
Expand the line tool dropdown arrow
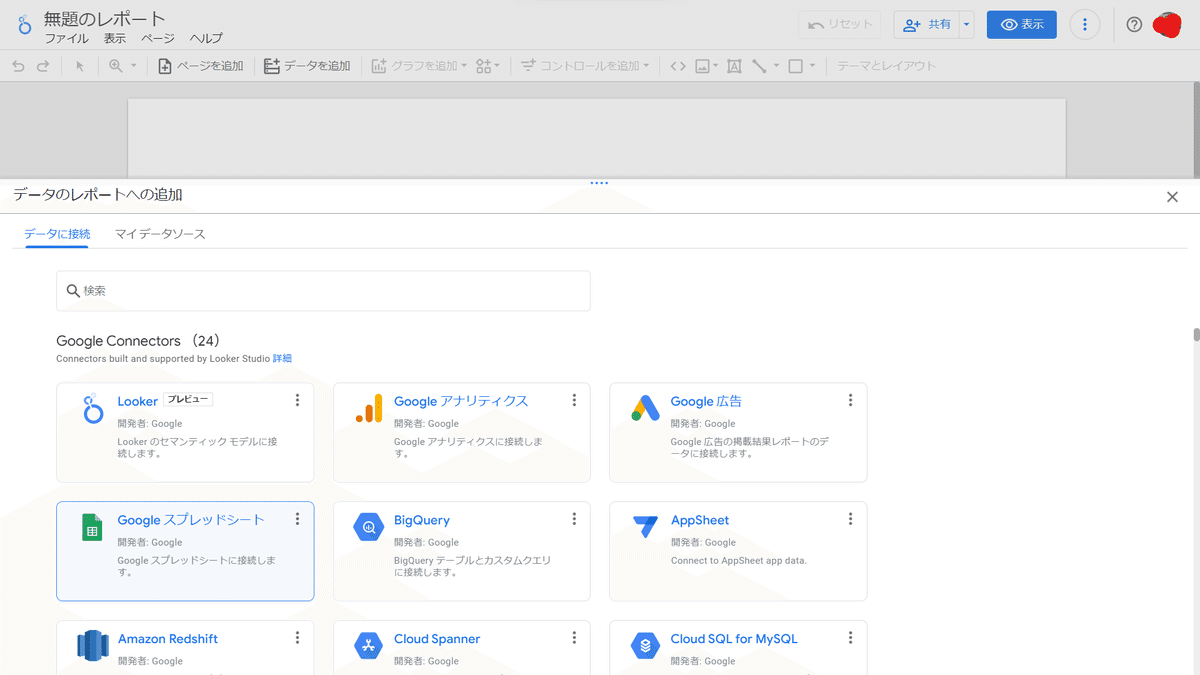click(776, 66)
